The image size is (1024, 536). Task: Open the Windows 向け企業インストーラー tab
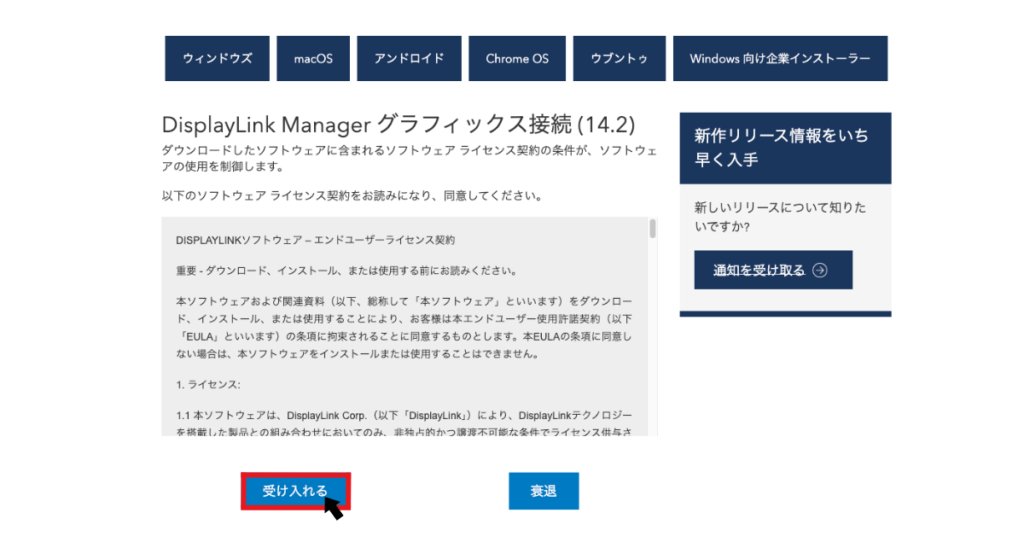pyautogui.click(x=780, y=59)
